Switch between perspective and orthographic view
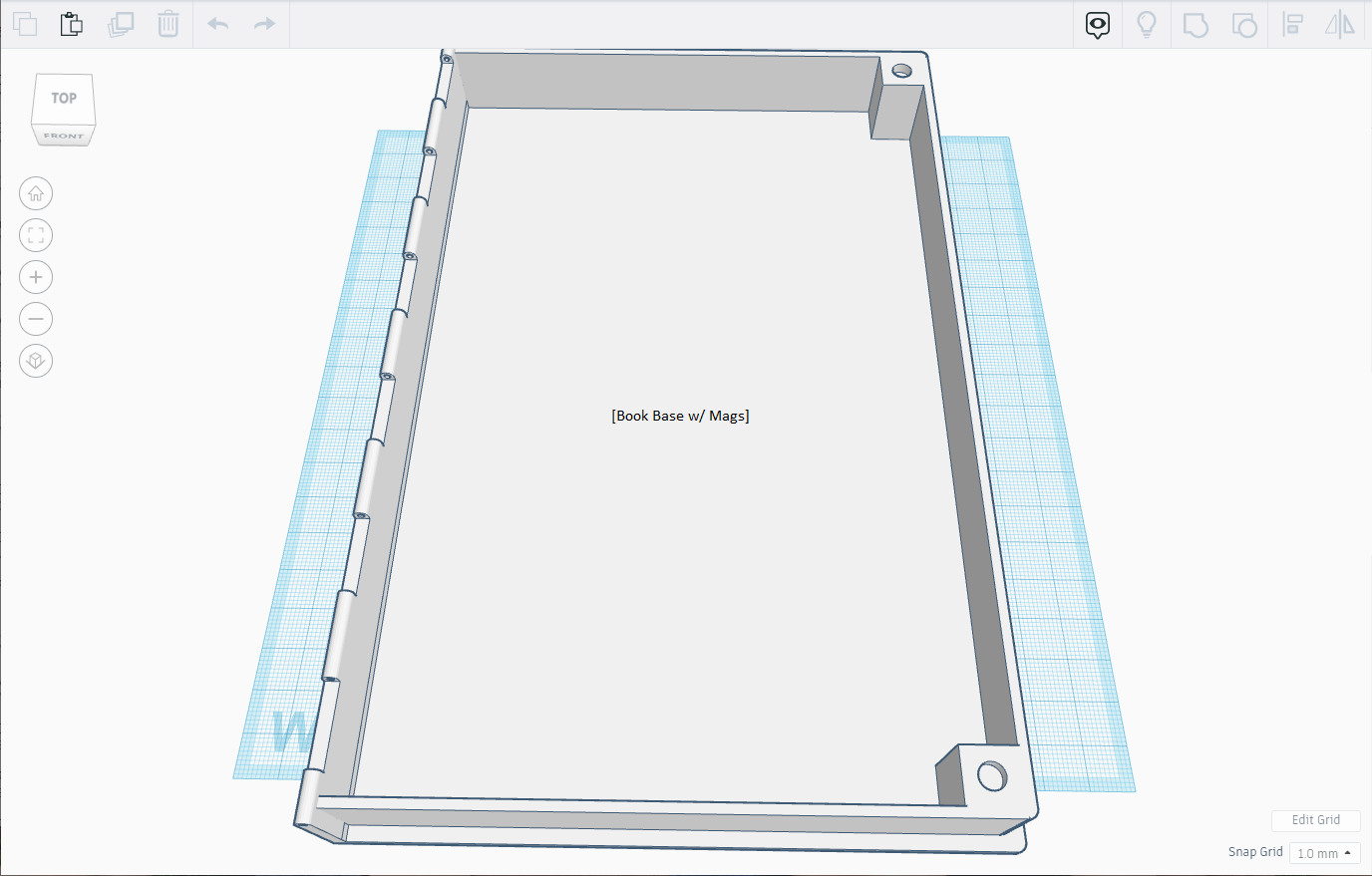The image size is (1372, 876). coord(36,361)
